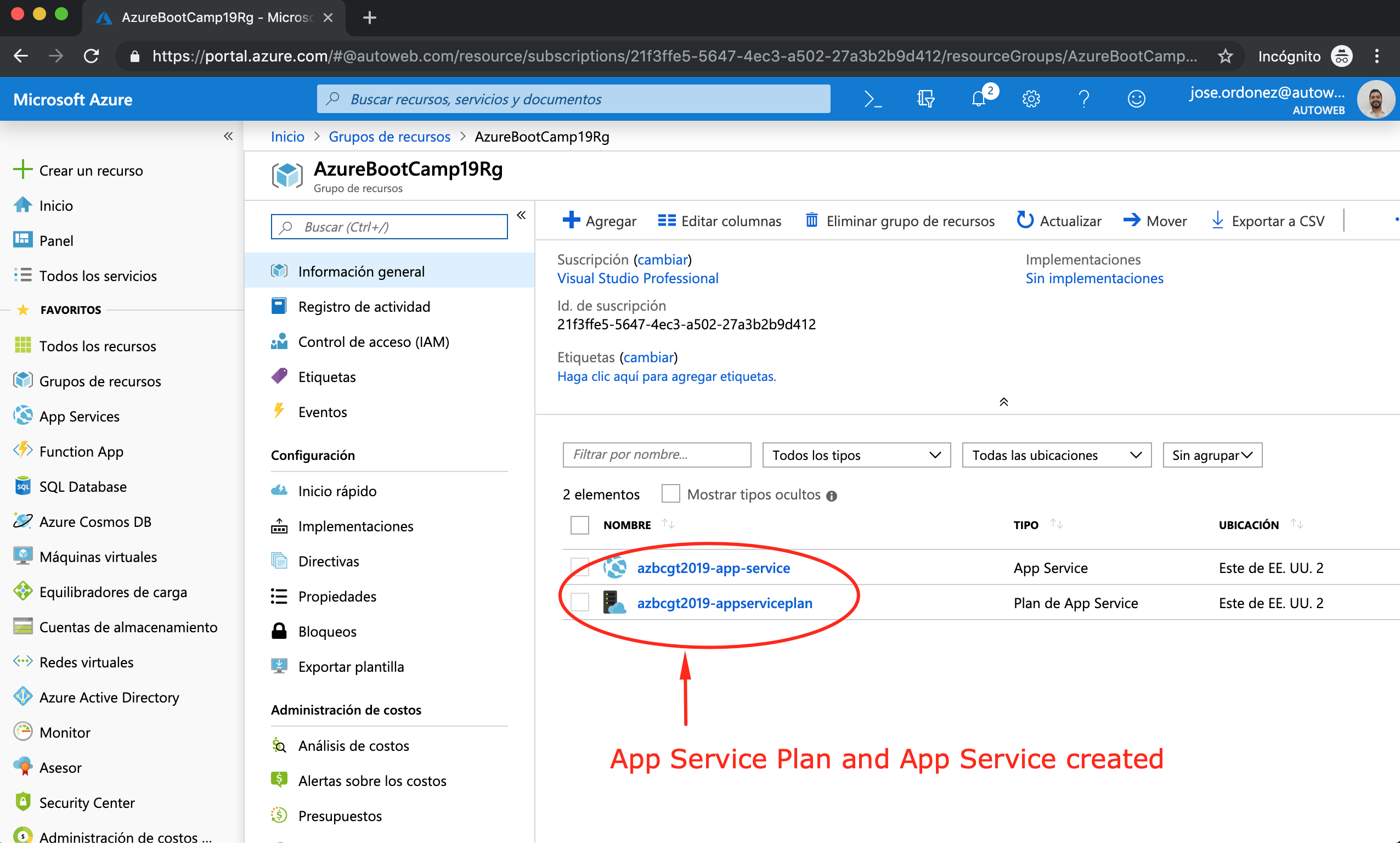The image size is (1400, 843).
Task: Open the Todos los tipos dropdown
Action: click(x=856, y=455)
